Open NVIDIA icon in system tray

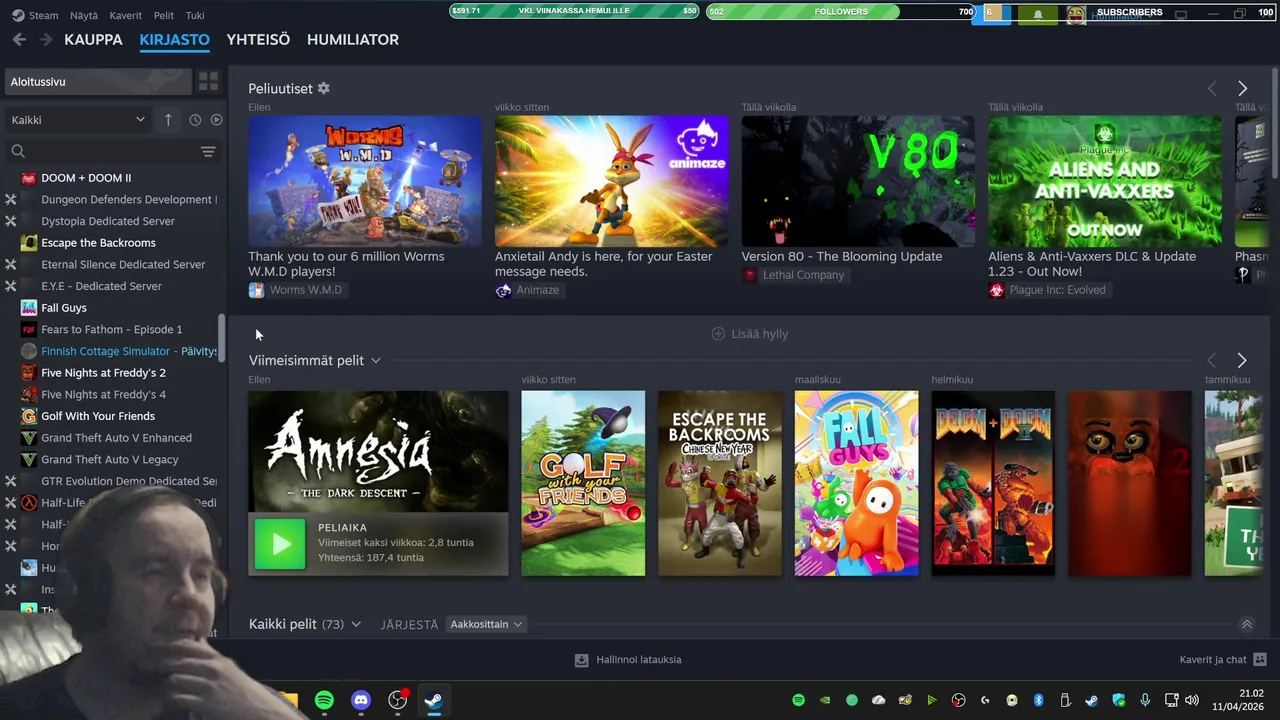825,700
